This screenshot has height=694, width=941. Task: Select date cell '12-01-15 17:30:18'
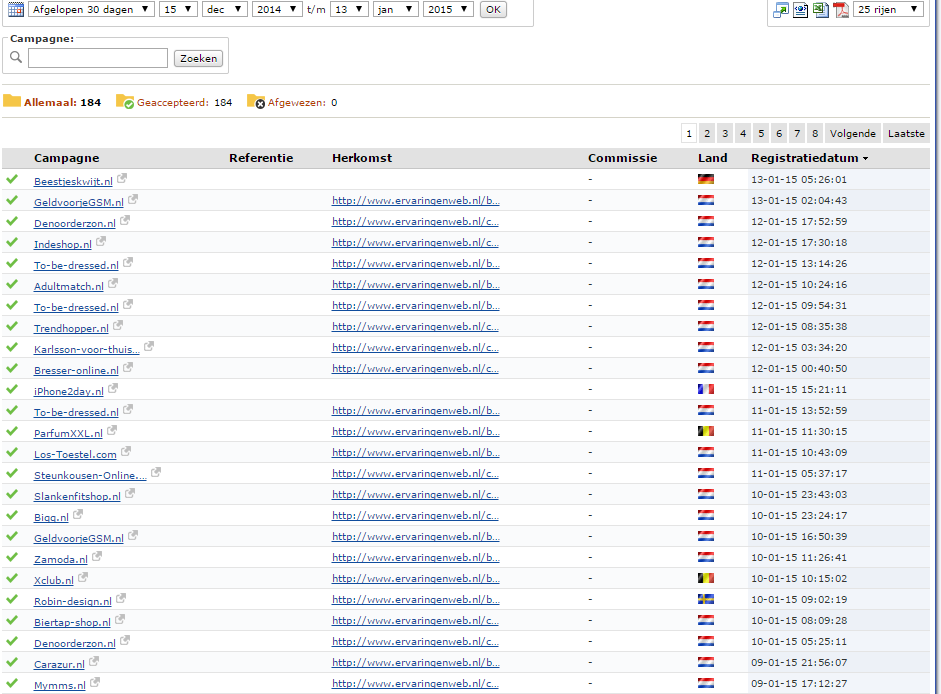pos(799,243)
